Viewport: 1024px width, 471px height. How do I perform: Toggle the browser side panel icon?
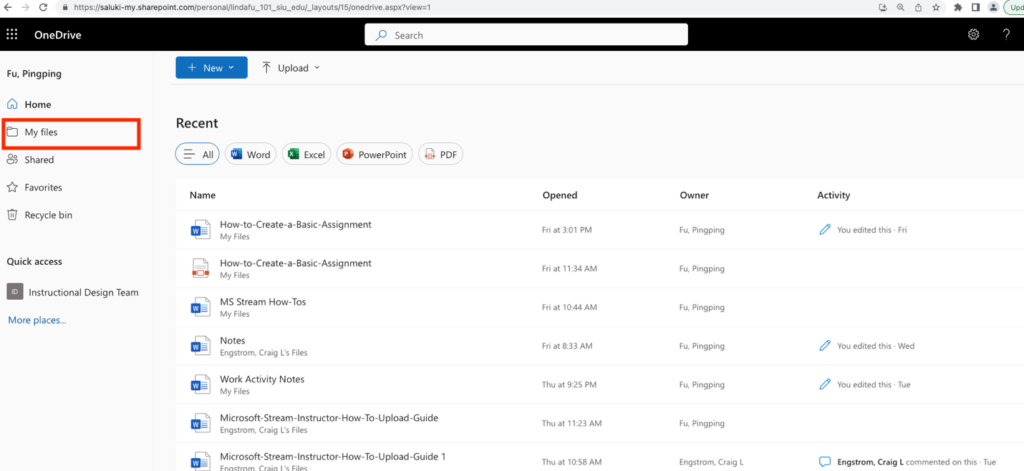pos(976,7)
